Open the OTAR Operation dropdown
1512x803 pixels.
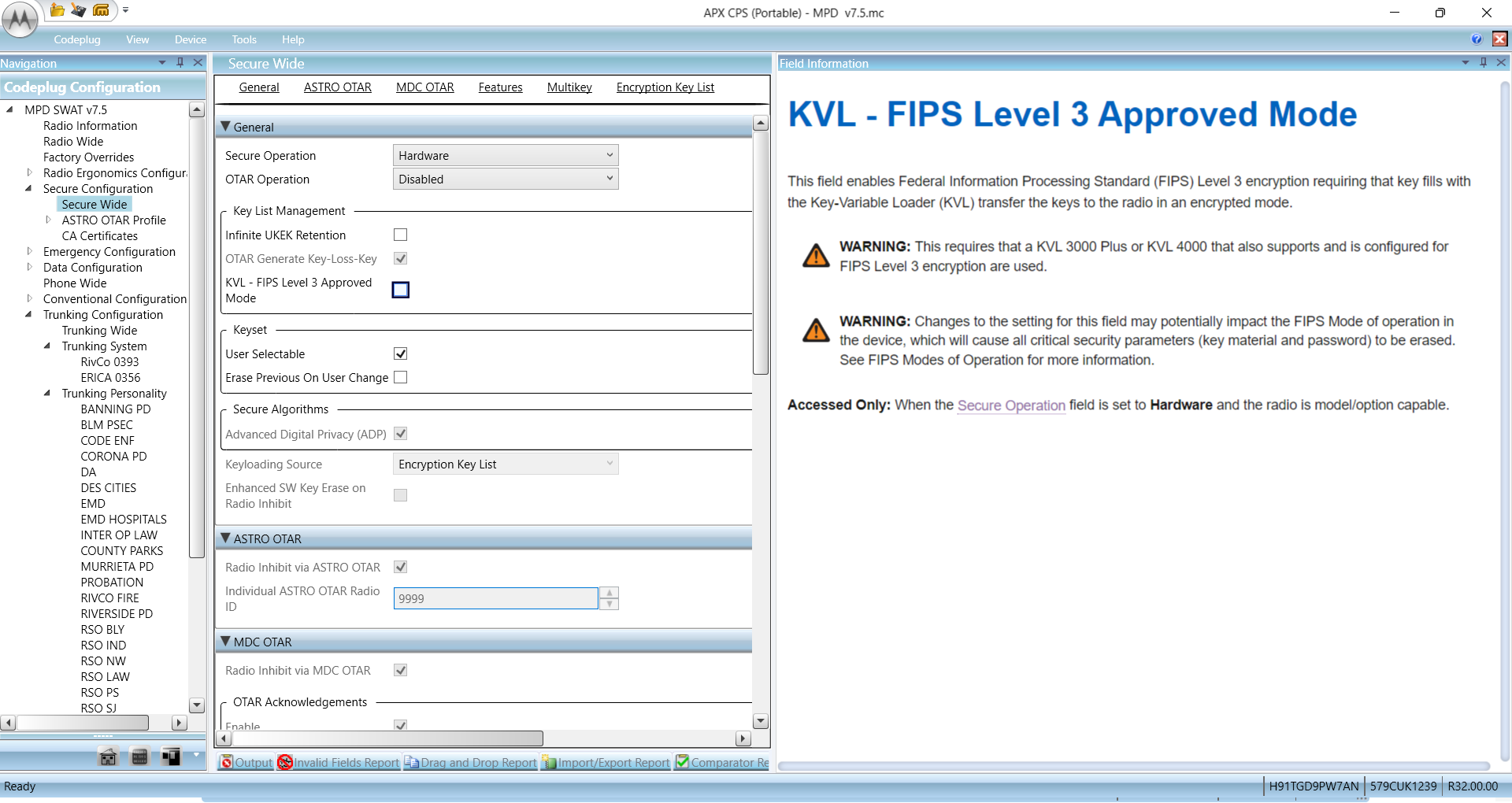coord(506,179)
